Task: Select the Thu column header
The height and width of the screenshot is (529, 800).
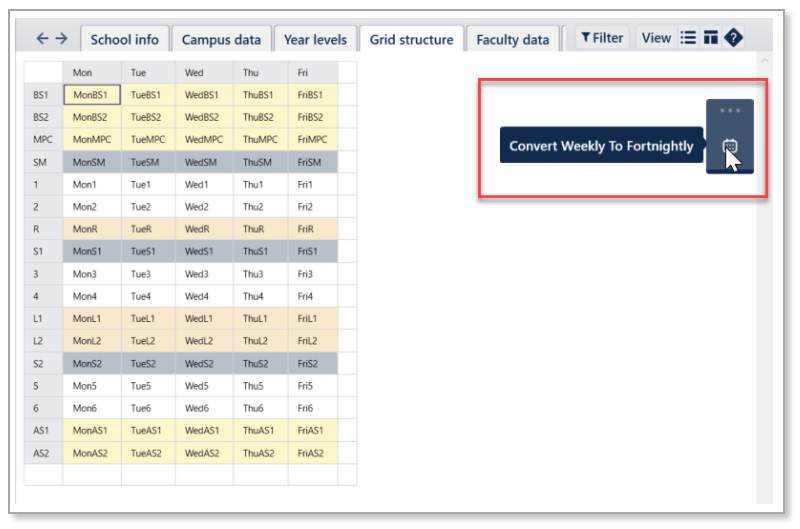Action: click(261, 72)
